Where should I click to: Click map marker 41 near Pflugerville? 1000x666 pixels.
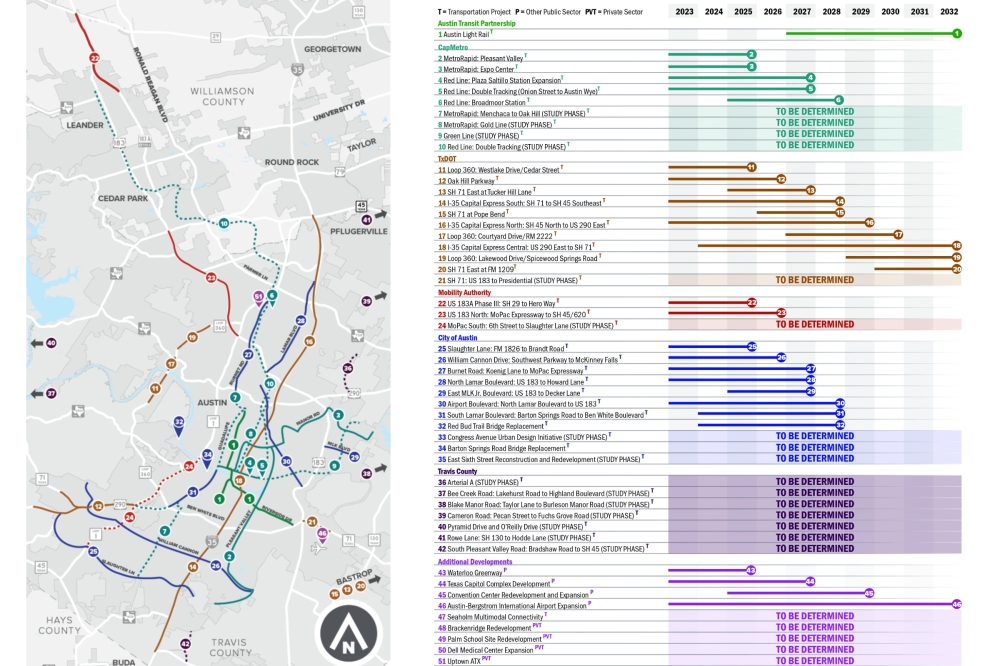(x=367, y=219)
